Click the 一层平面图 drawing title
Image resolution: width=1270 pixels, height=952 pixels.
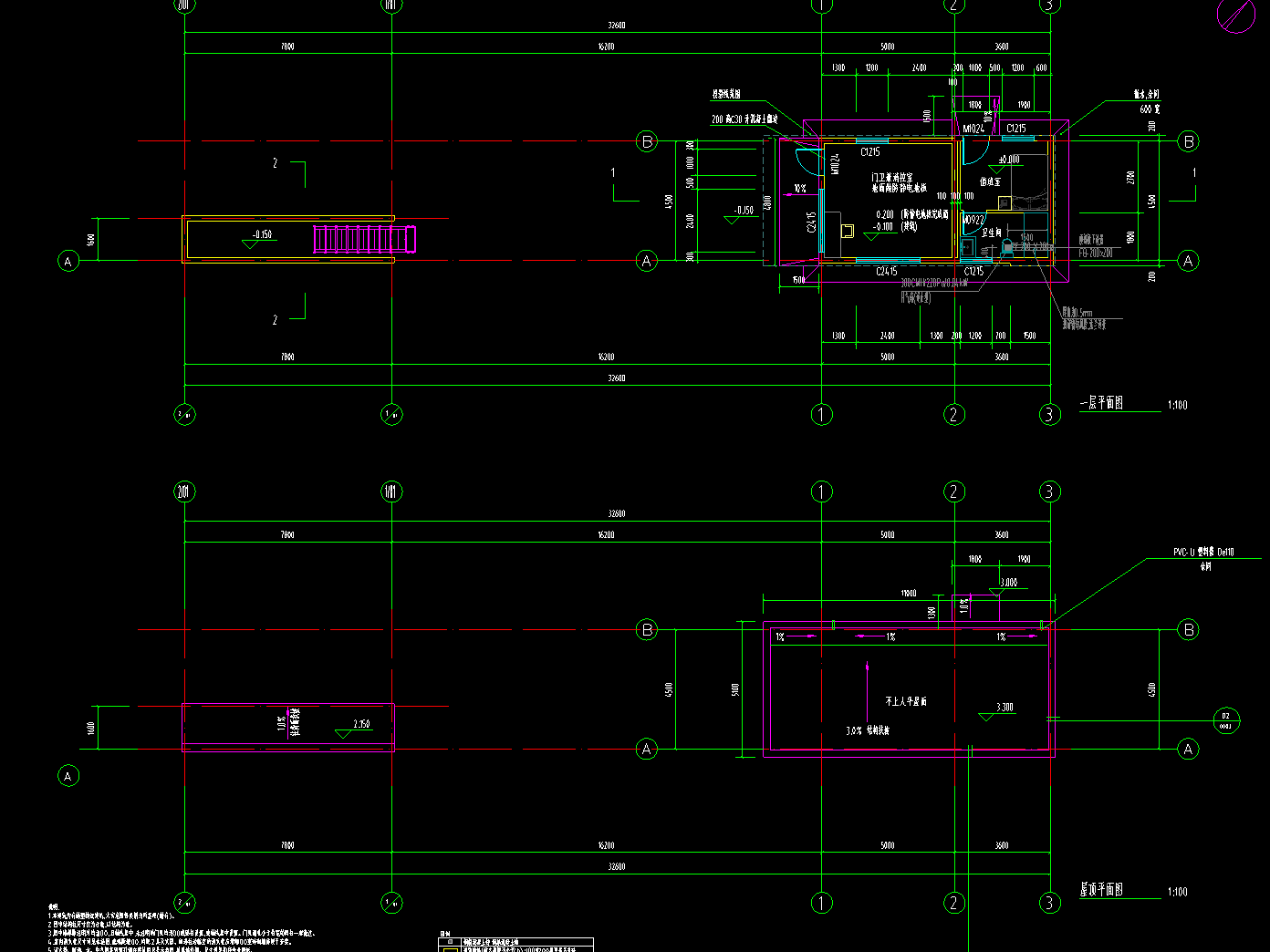(1101, 403)
